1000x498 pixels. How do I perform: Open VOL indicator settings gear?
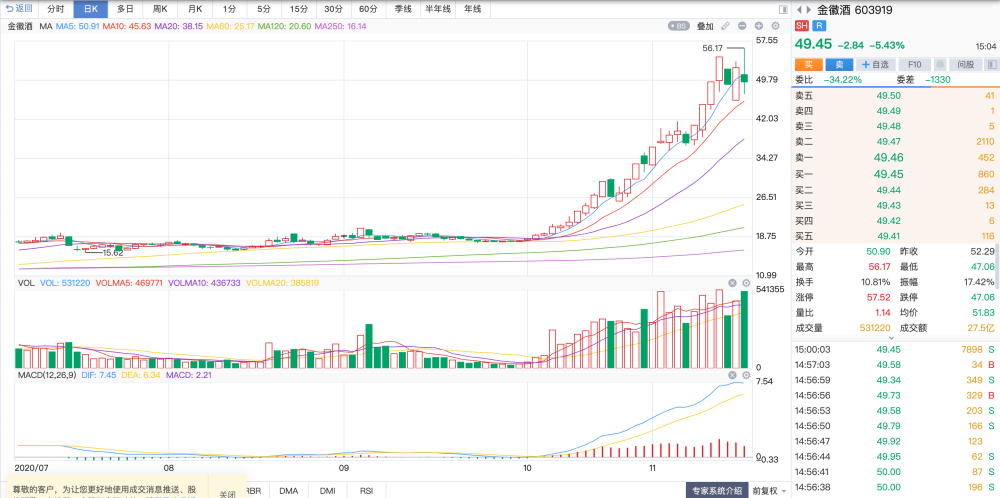[x=746, y=283]
